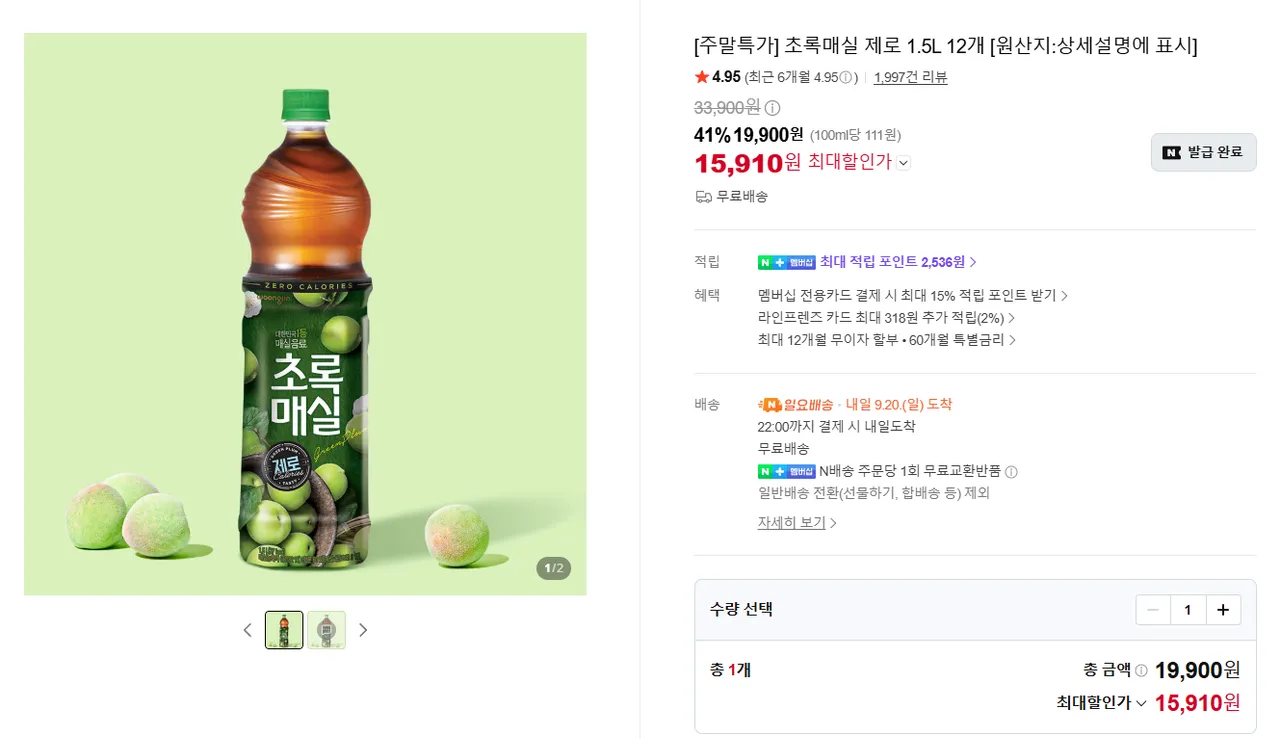This screenshot has height=739, width=1280.
Task: Open 최대 적립 포인트 2,536원 details
Action: [898, 262]
